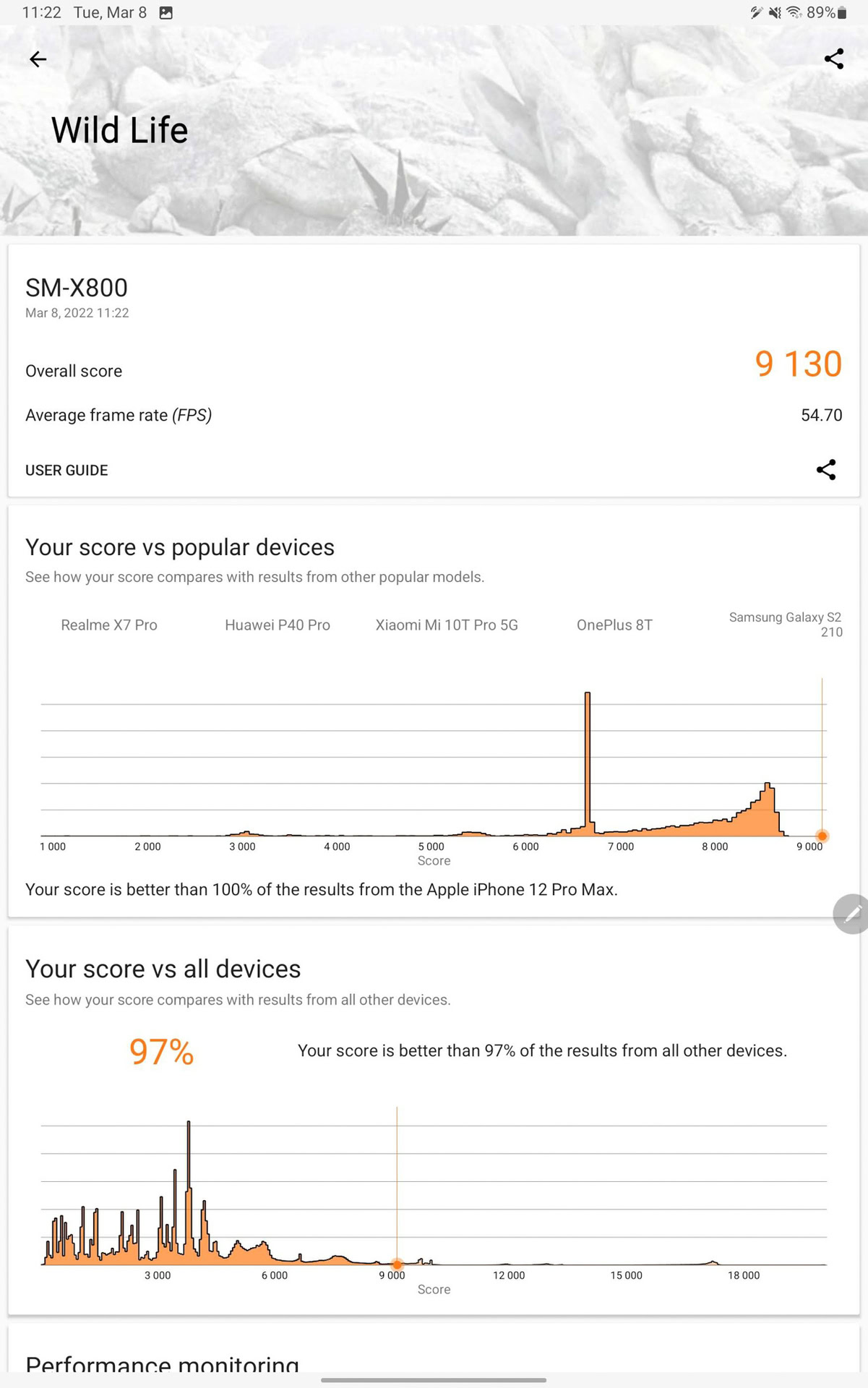Open the USER GUIDE link

pos(66,470)
